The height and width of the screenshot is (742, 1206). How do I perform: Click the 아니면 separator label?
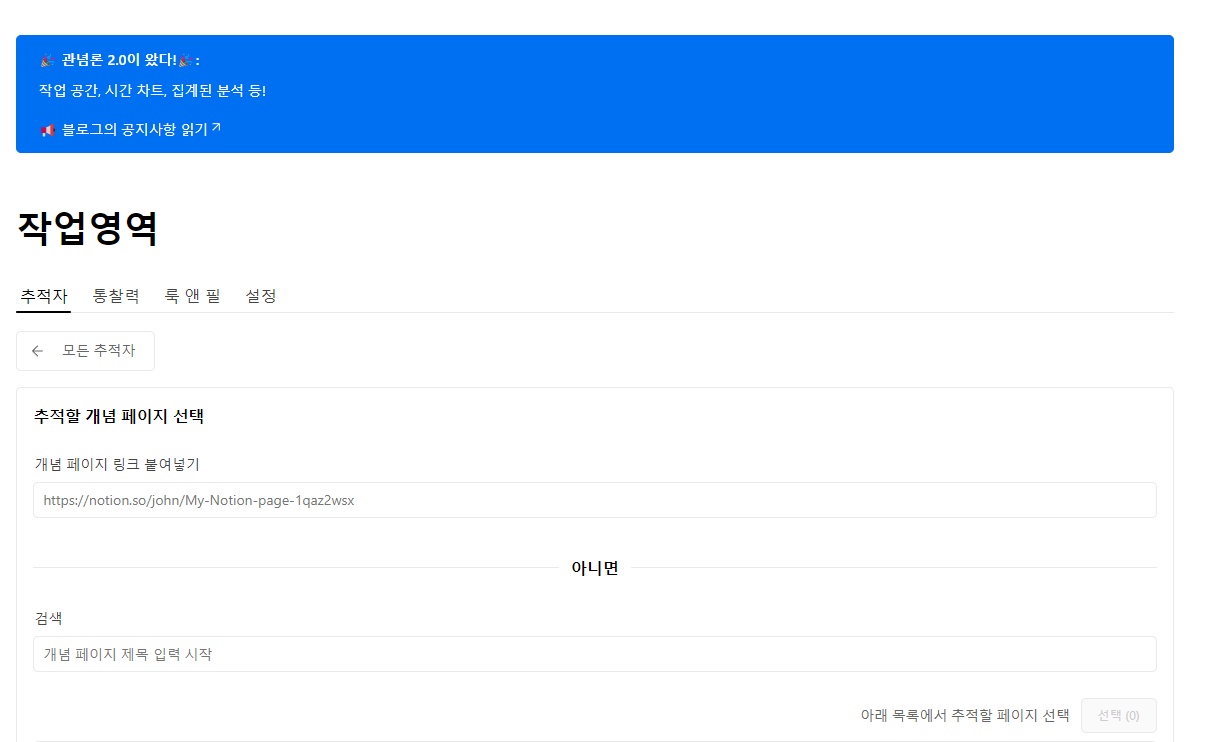(x=595, y=568)
